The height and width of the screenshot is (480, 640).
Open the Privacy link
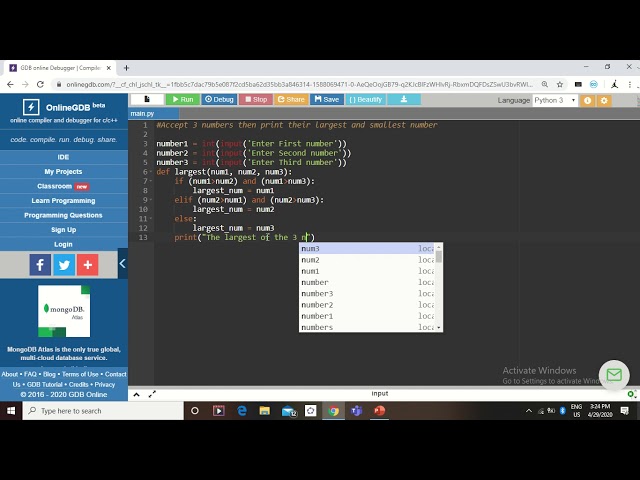pos(105,384)
